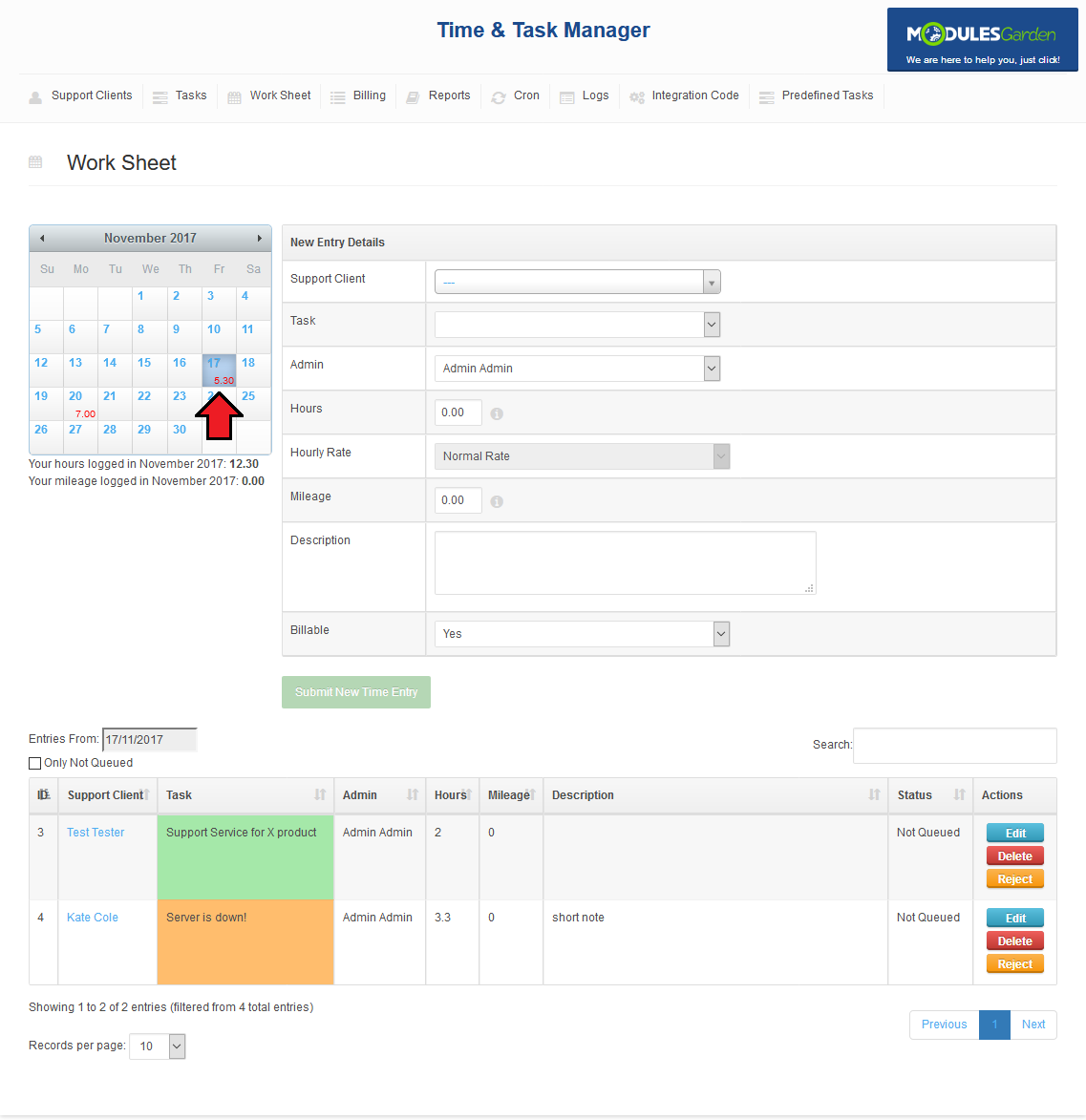The height and width of the screenshot is (1120, 1086).
Task: Delete the Kate Cole entry
Action: 1014,940
